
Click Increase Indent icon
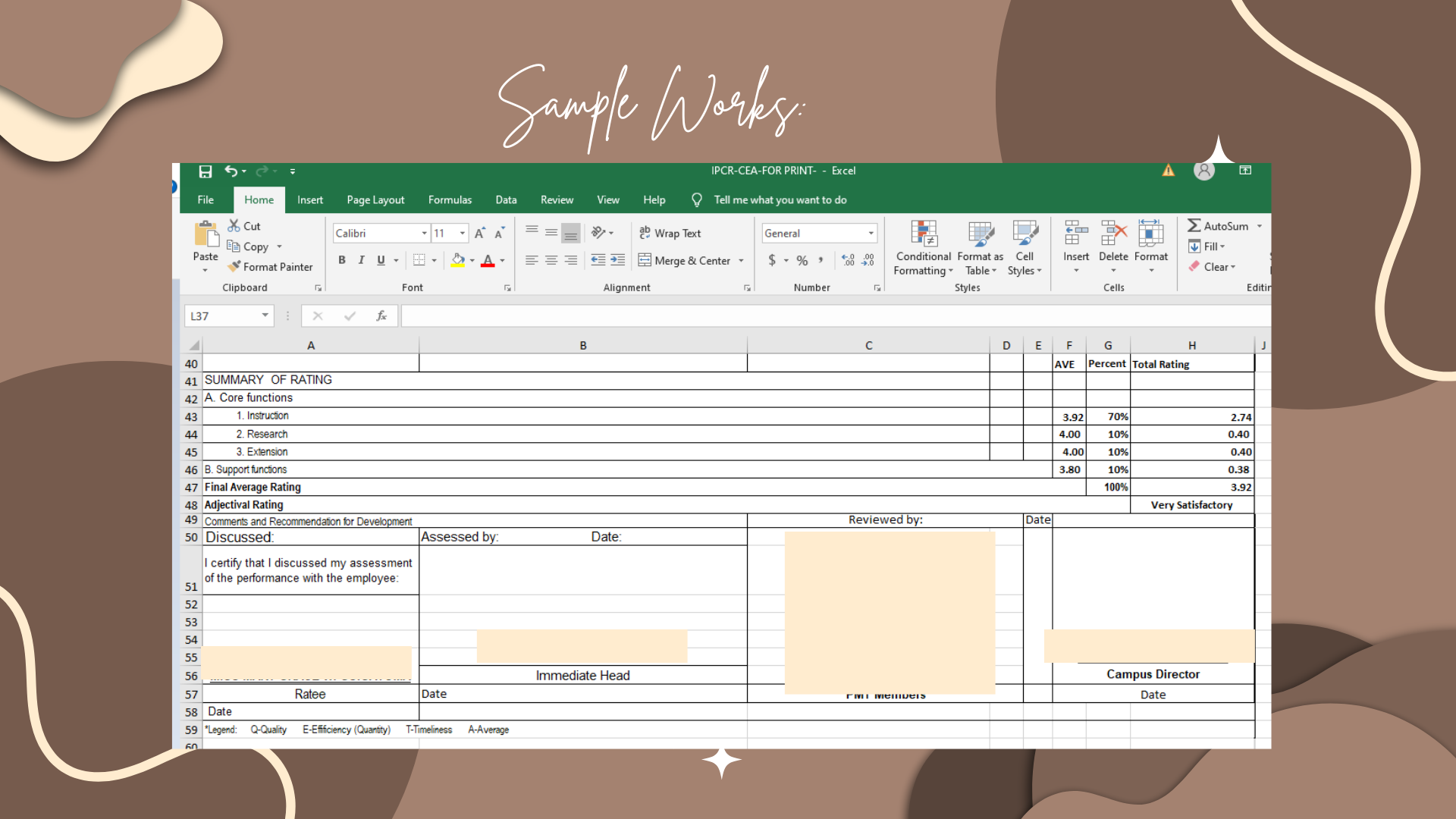tap(618, 260)
